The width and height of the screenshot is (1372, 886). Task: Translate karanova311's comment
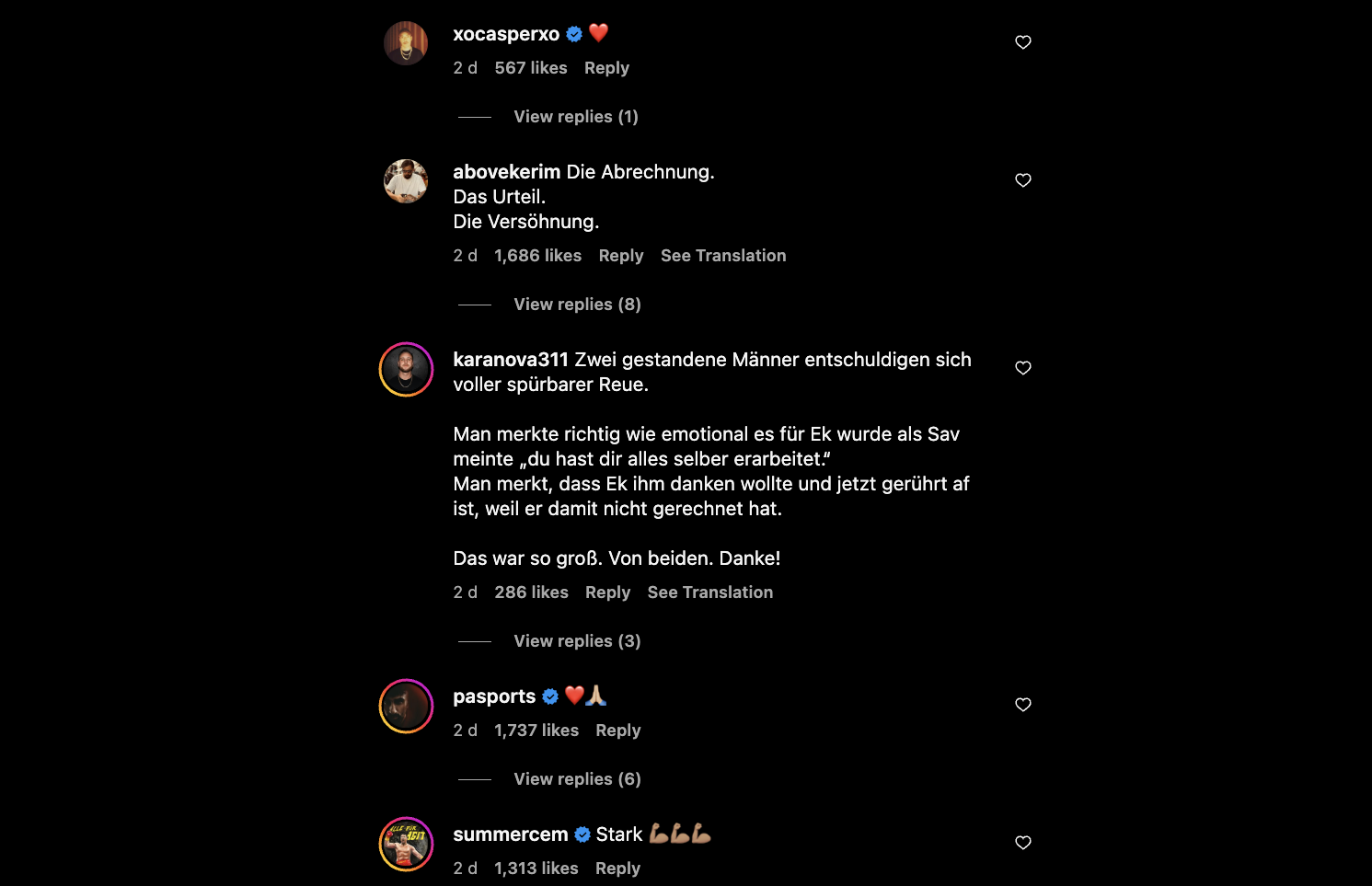709,593
